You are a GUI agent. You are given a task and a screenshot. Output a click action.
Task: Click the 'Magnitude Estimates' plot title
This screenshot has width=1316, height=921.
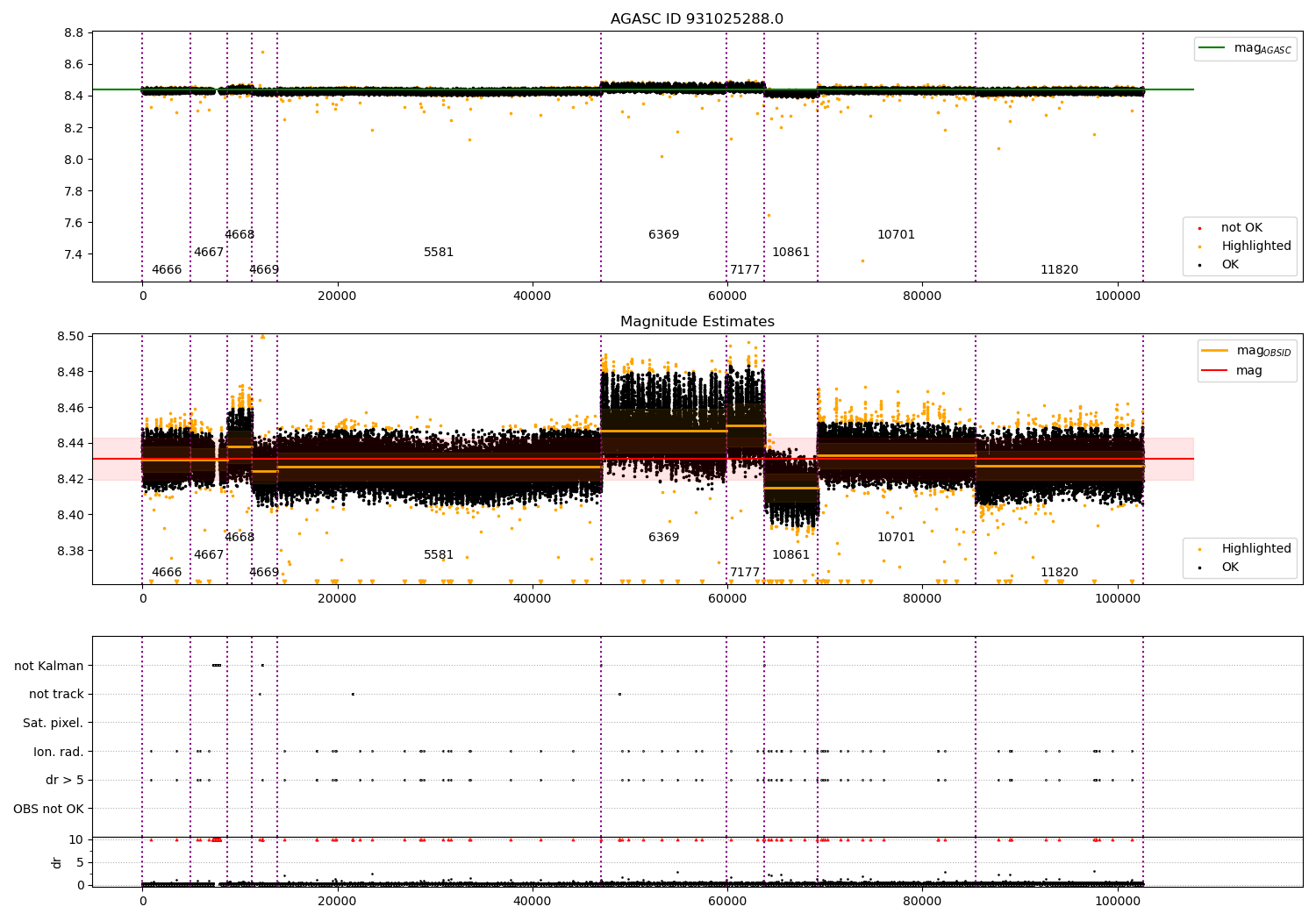point(697,322)
